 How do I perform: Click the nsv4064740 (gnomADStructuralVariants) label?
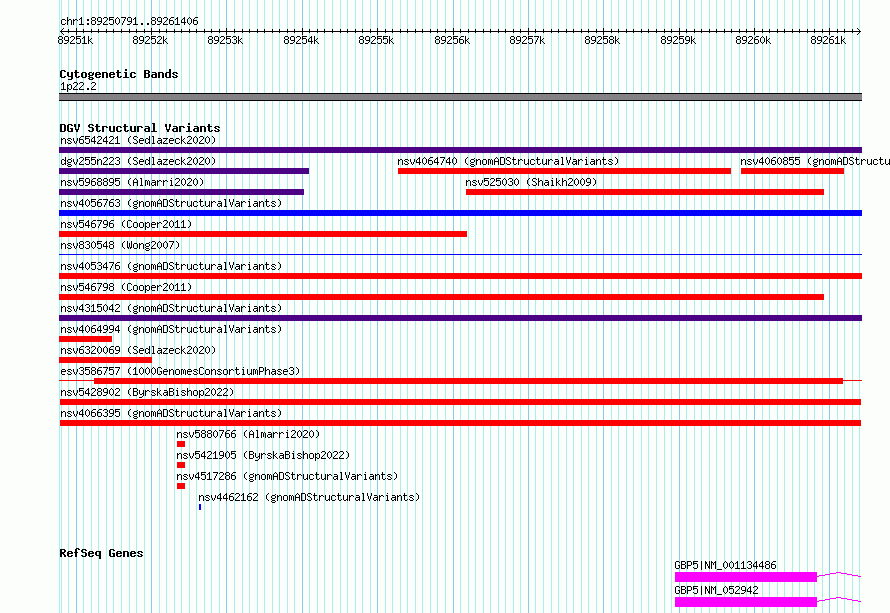[x=508, y=161]
